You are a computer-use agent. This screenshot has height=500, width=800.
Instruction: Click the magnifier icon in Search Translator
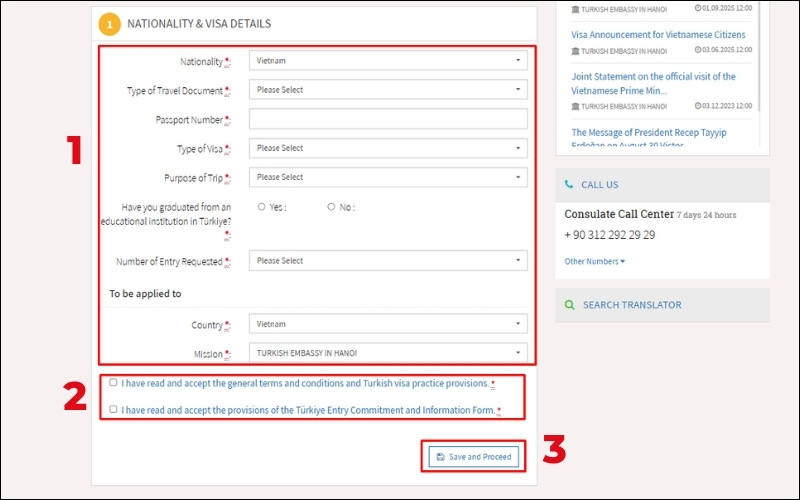point(569,305)
